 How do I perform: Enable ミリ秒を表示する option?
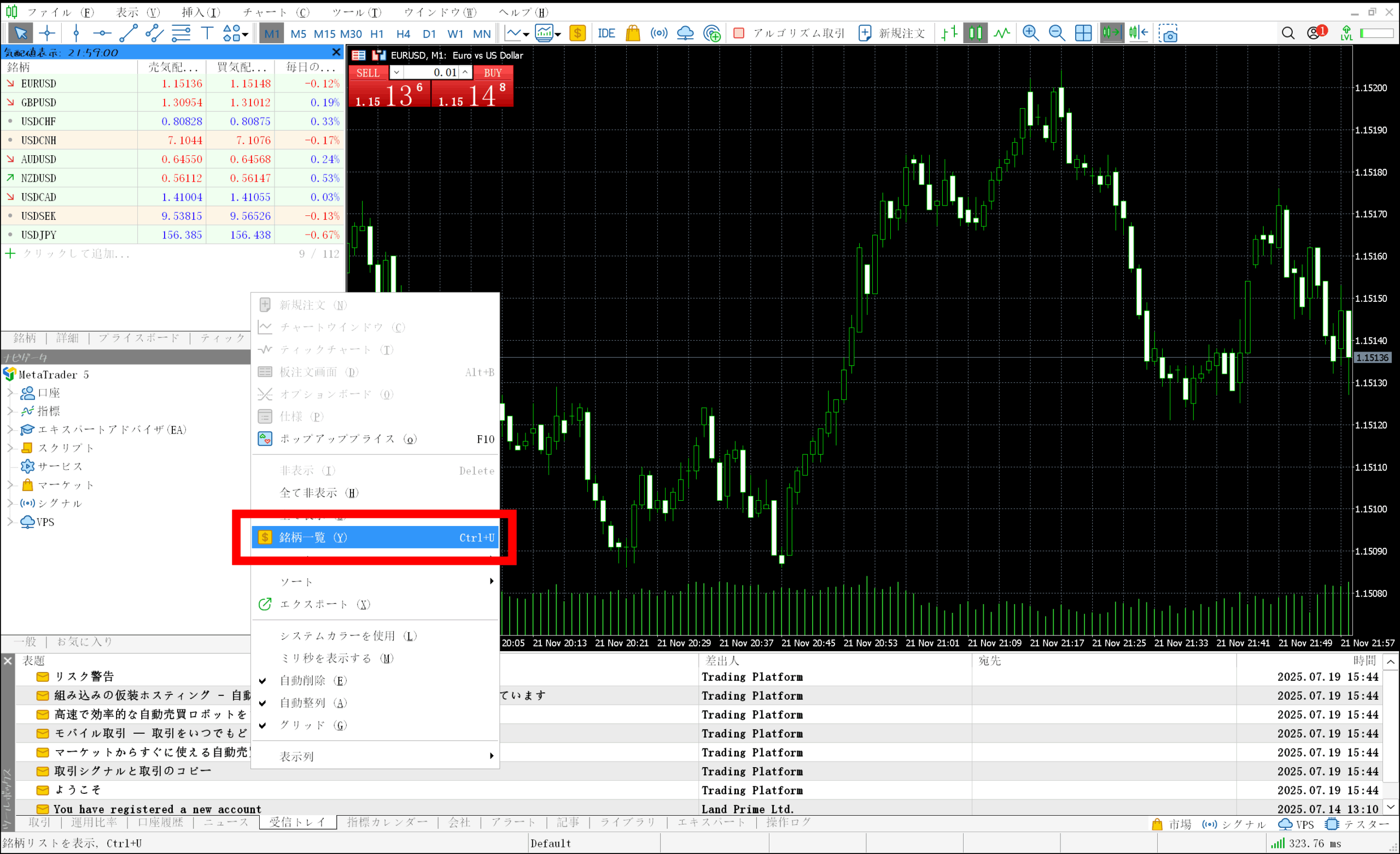[375, 658]
